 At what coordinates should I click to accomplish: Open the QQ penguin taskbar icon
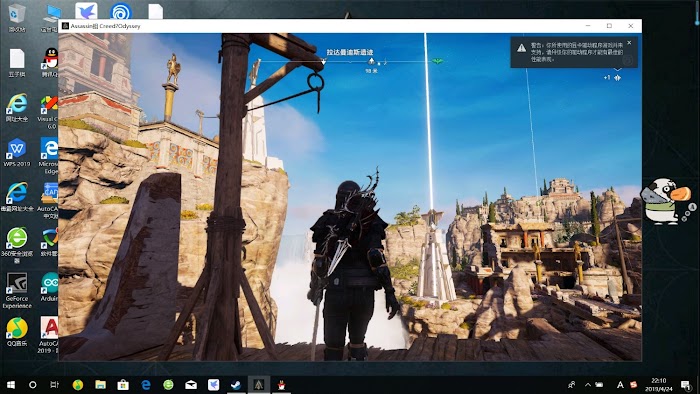tap(281, 385)
